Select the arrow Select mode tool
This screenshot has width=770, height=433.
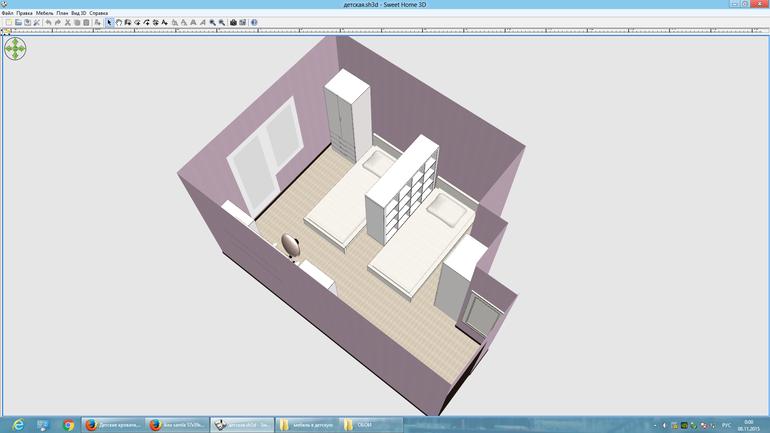(109, 22)
